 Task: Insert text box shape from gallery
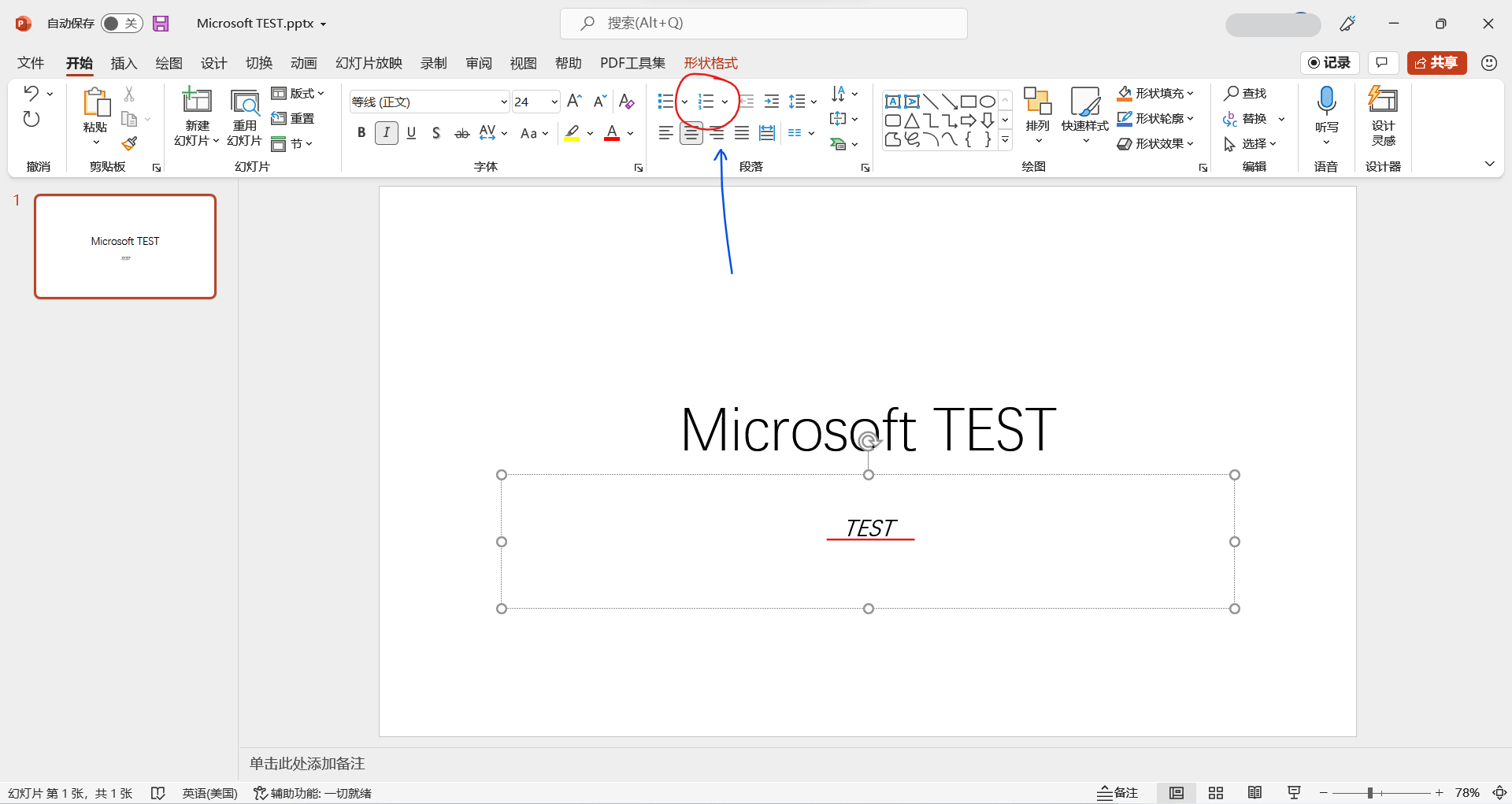(x=892, y=101)
